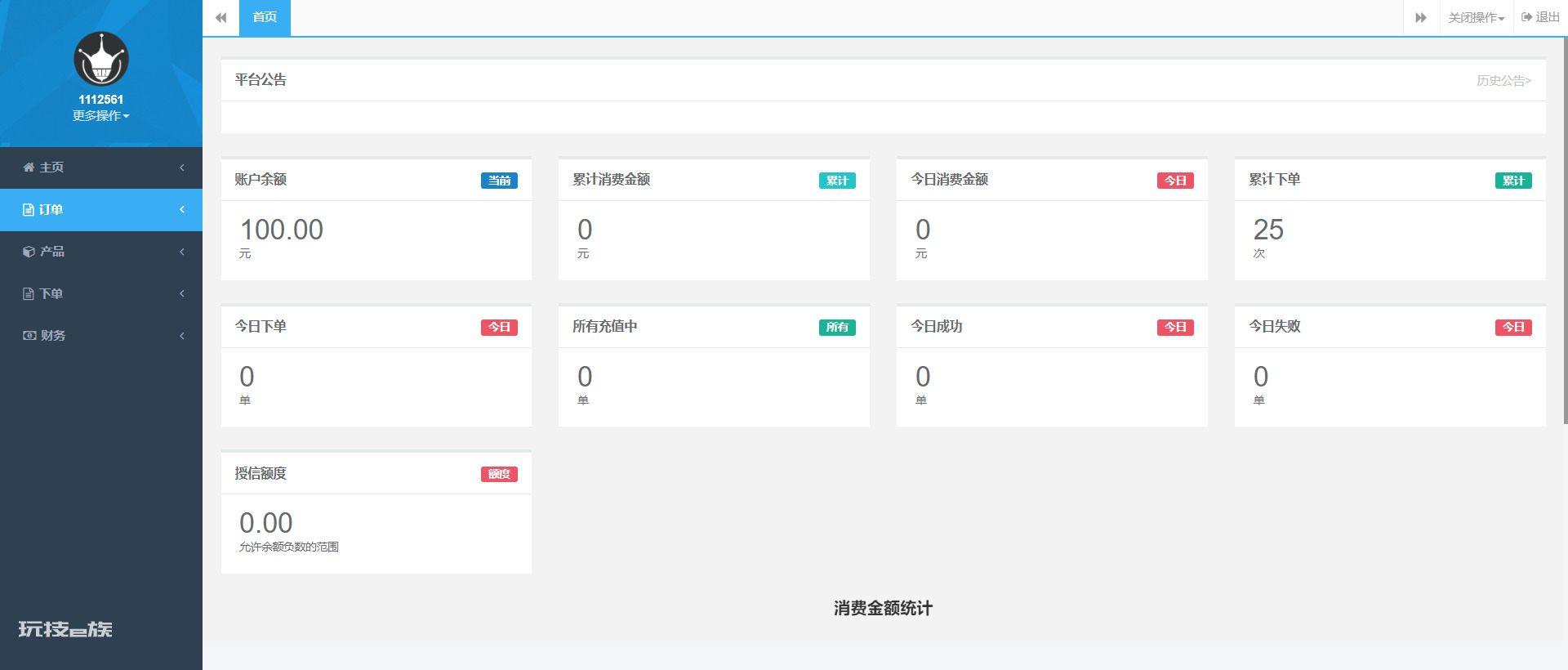Image resolution: width=1568 pixels, height=670 pixels.
Task: Click the 平台公告 heading
Action: pos(261,80)
